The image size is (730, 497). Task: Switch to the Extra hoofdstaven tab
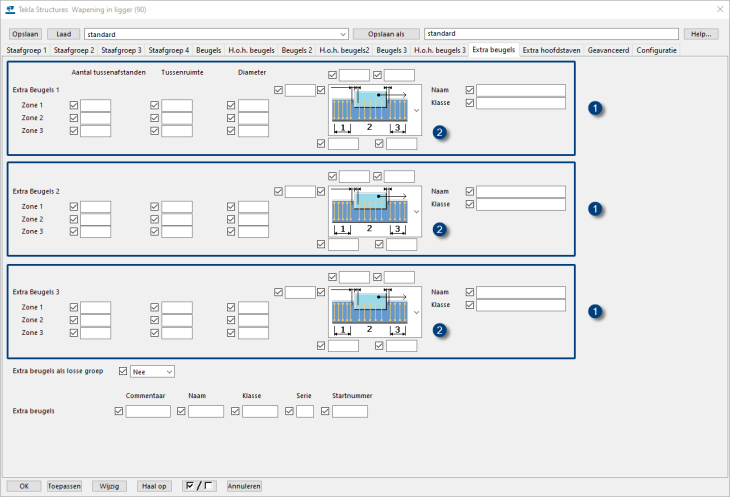point(552,49)
